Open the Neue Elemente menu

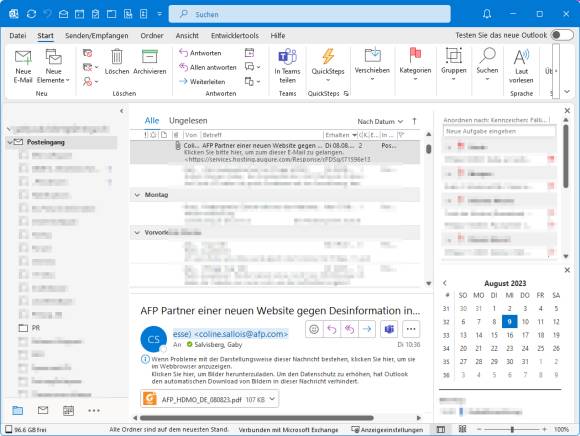click(x=53, y=67)
